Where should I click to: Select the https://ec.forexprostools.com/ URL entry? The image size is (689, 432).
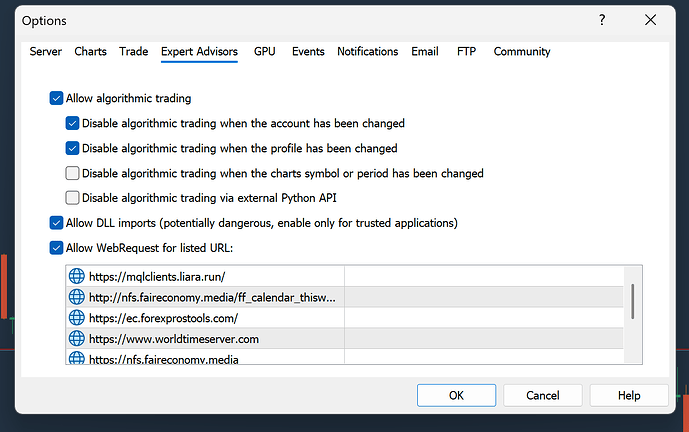click(344, 318)
